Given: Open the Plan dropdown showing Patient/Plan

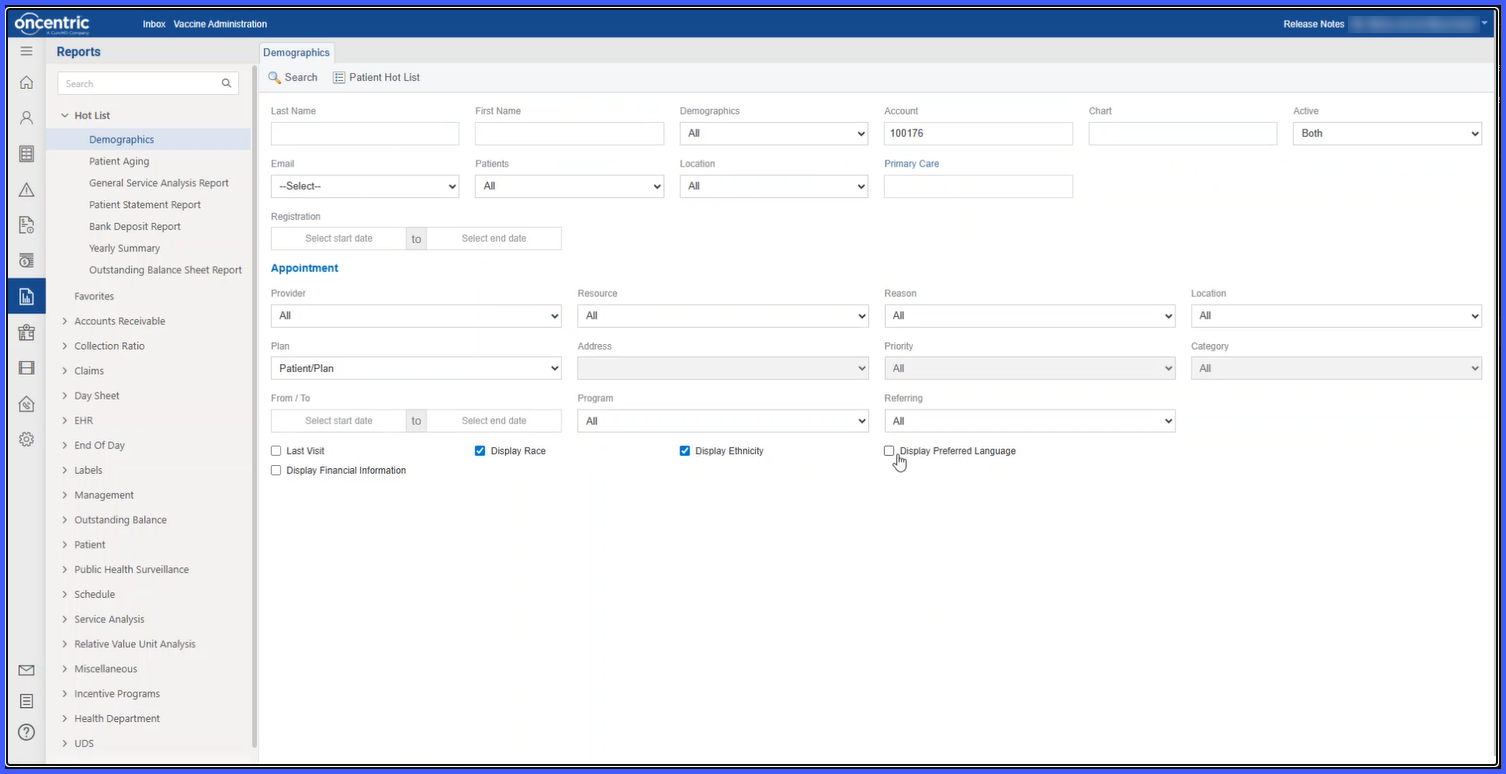Looking at the screenshot, I should pyautogui.click(x=416, y=368).
